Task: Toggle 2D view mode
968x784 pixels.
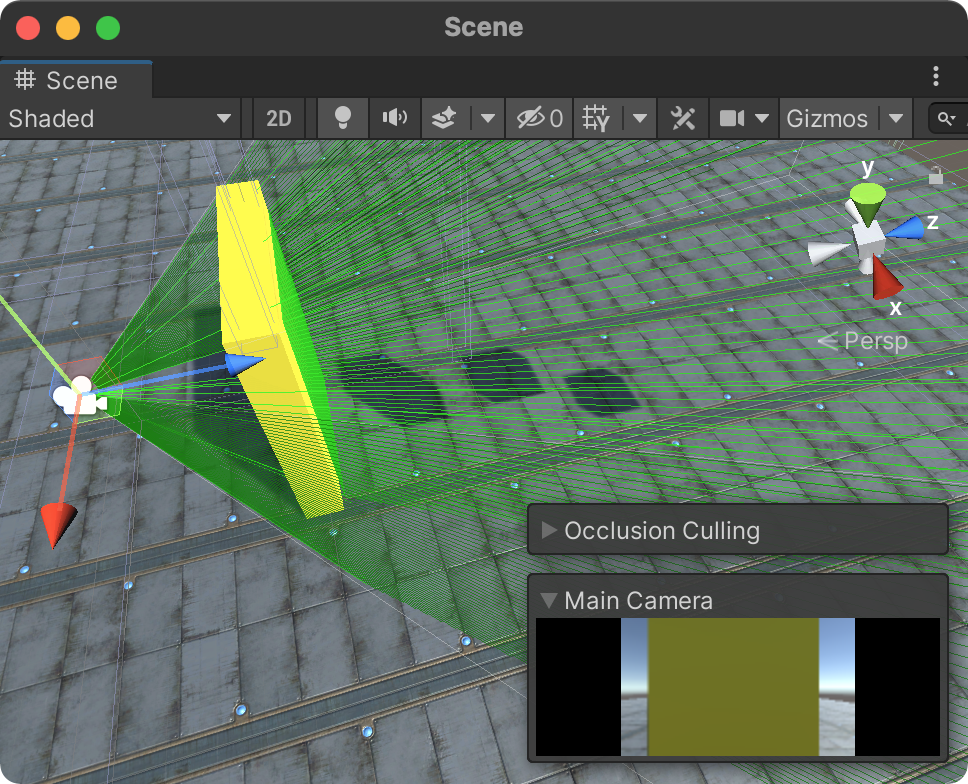Action: click(x=278, y=119)
